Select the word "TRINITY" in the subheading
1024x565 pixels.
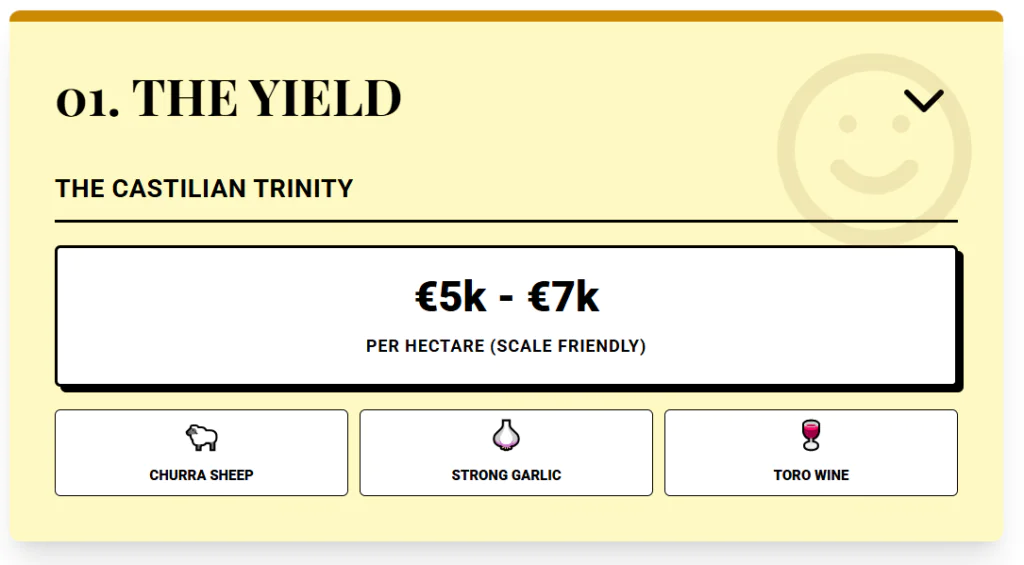tap(308, 189)
